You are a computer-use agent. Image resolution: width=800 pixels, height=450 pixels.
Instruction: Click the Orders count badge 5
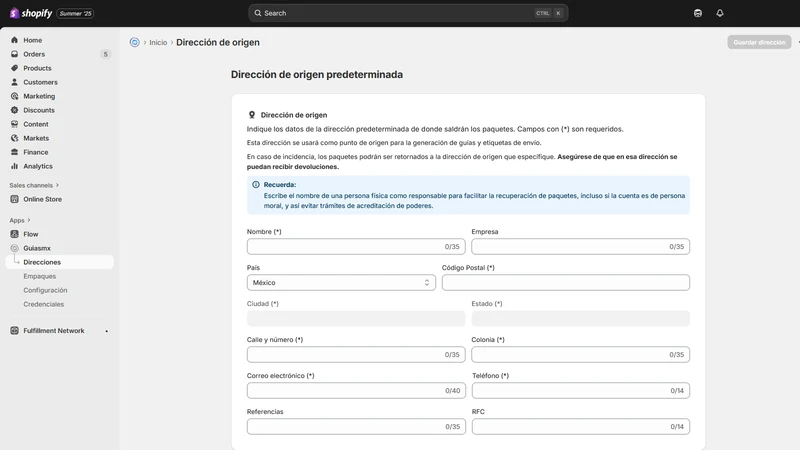pos(106,54)
